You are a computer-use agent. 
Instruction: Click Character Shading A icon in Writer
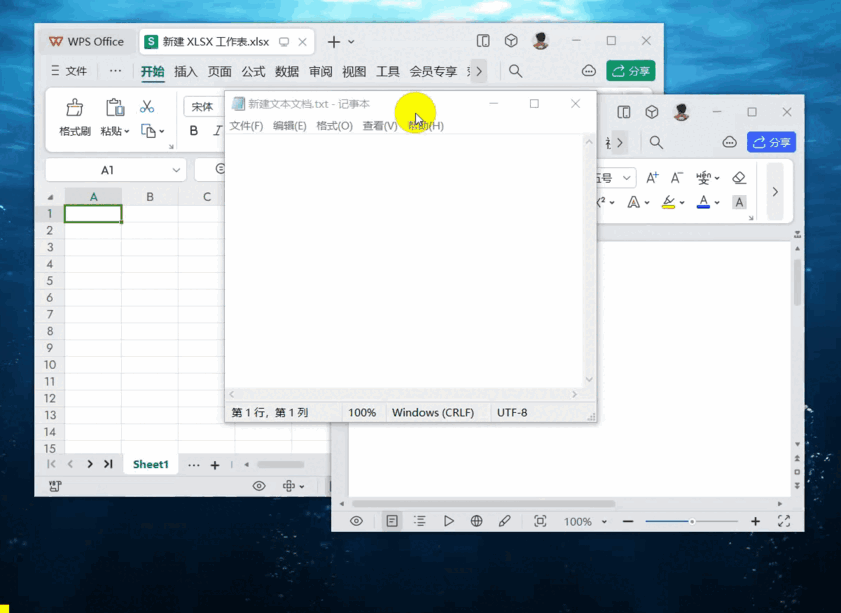pyautogui.click(x=739, y=202)
